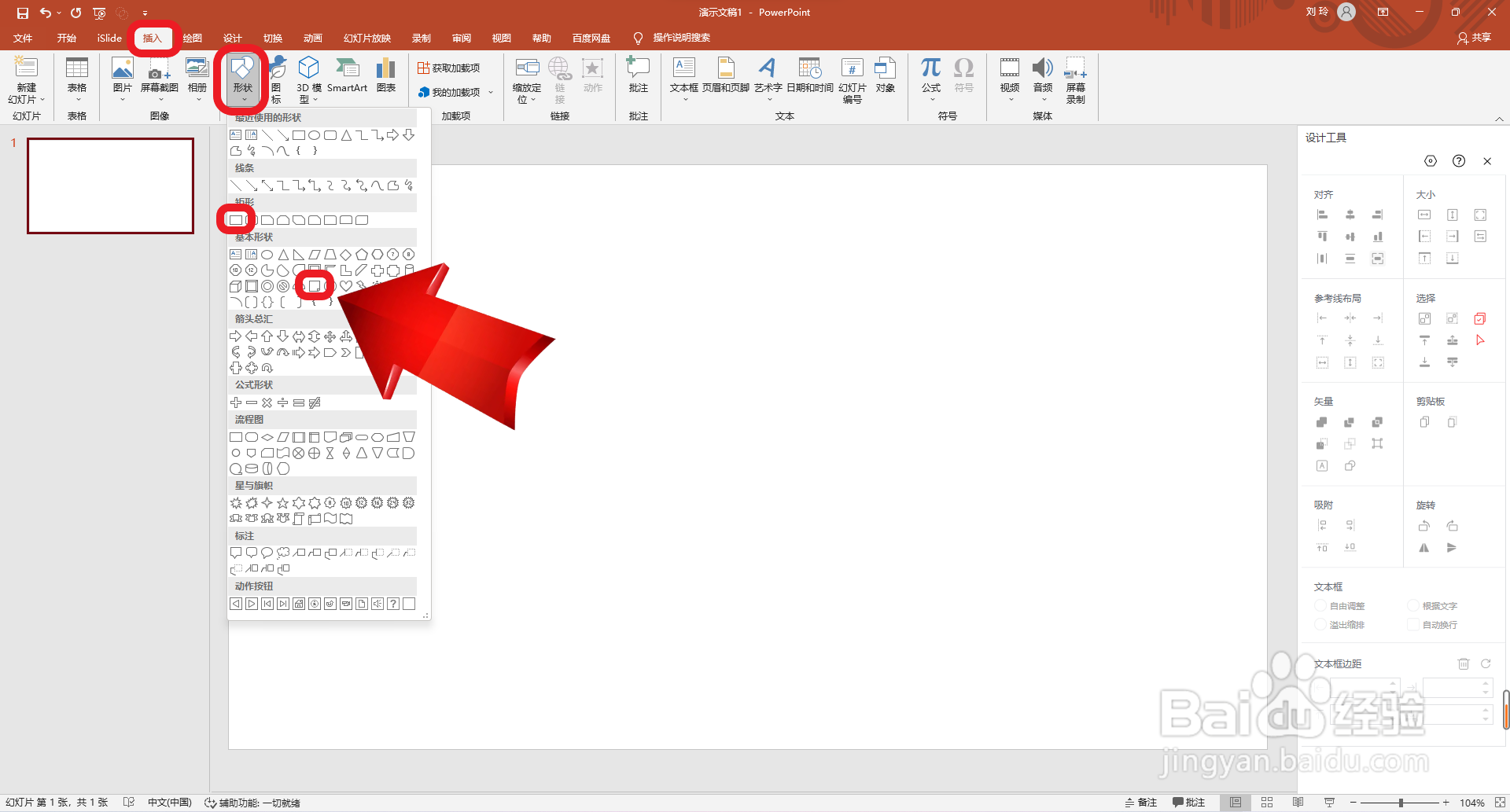Open the 插入 ribbon tab

click(152, 38)
